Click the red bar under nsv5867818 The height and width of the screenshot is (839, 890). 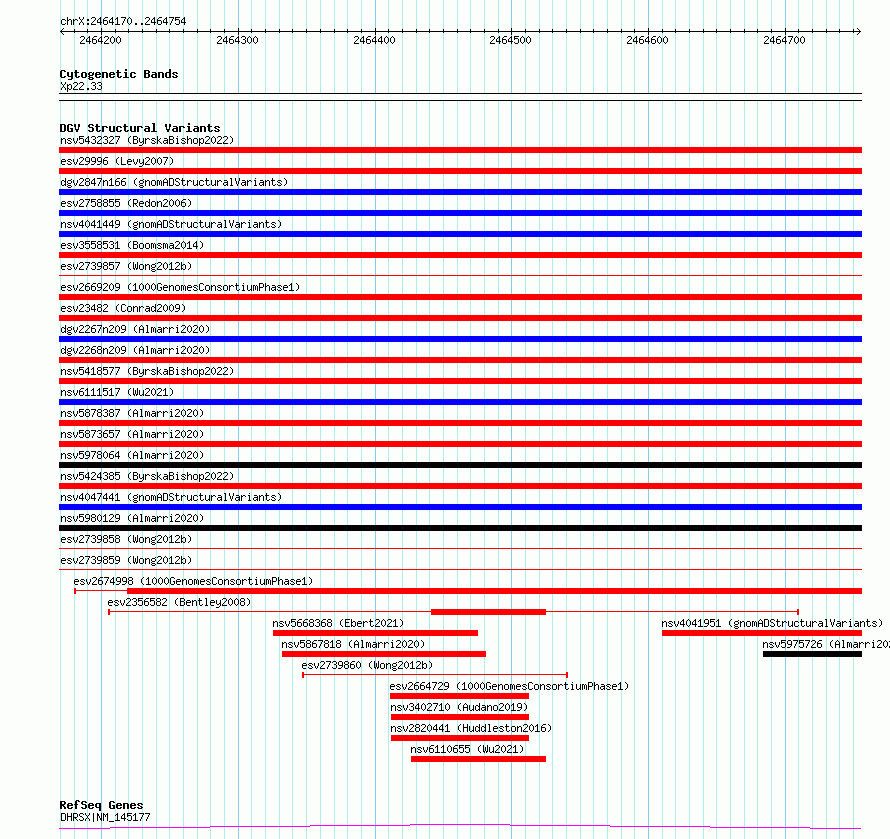pyautogui.click(x=384, y=654)
